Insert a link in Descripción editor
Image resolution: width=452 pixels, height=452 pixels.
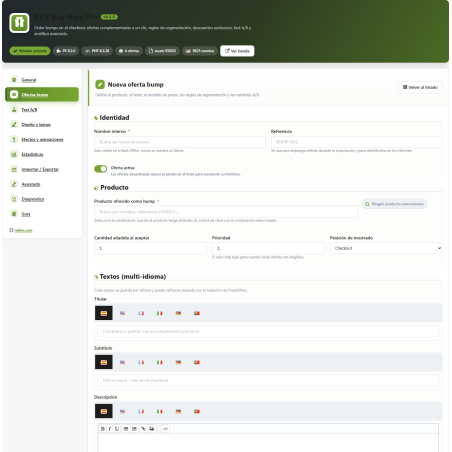click(143, 429)
